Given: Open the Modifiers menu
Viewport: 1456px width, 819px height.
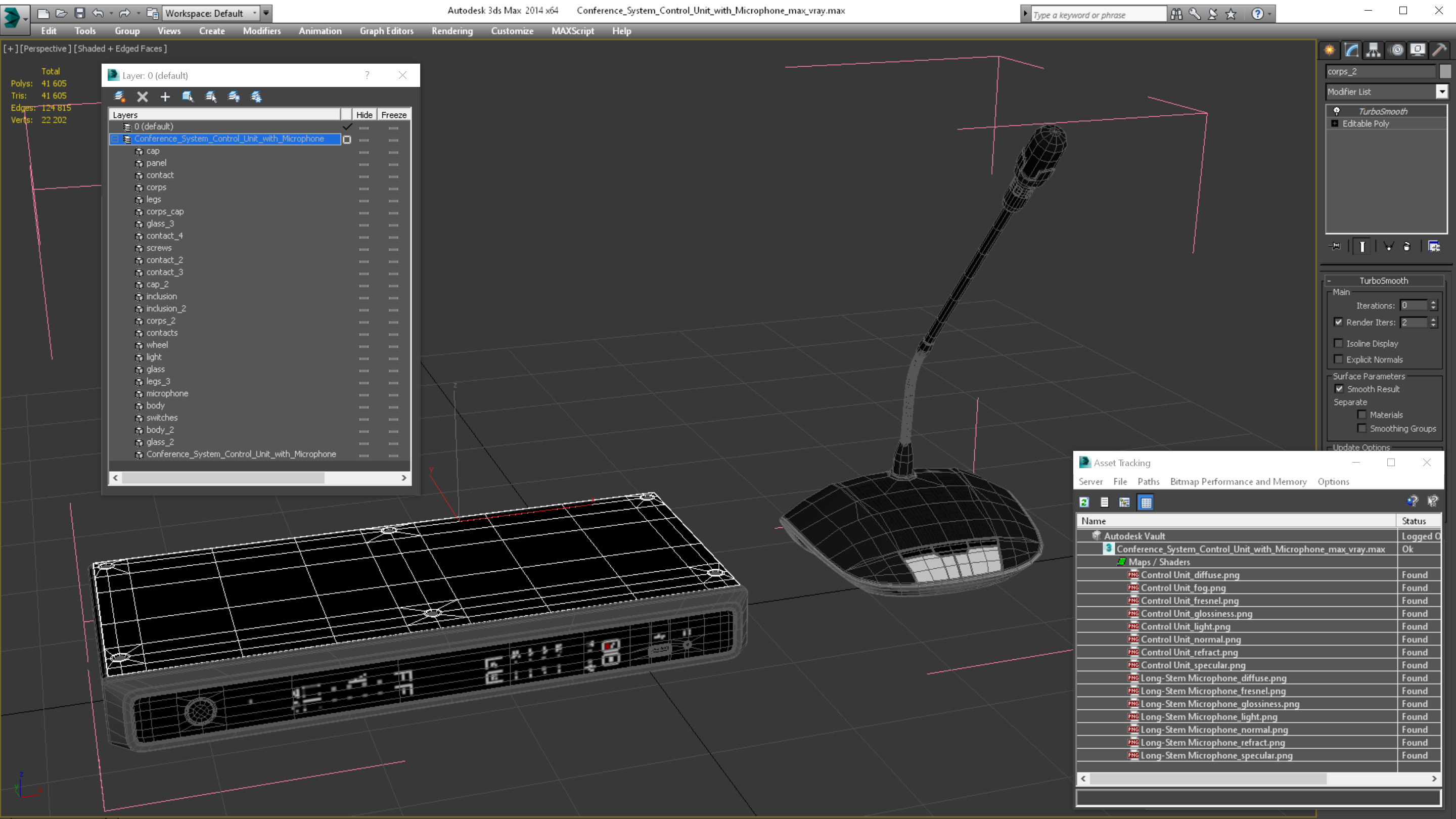Looking at the screenshot, I should (x=262, y=31).
